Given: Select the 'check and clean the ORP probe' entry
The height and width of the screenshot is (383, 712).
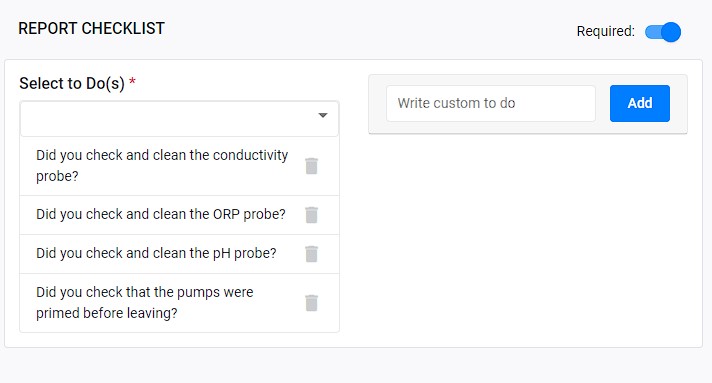Looking at the screenshot, I should pyautogui.click(x=161, y=214).
